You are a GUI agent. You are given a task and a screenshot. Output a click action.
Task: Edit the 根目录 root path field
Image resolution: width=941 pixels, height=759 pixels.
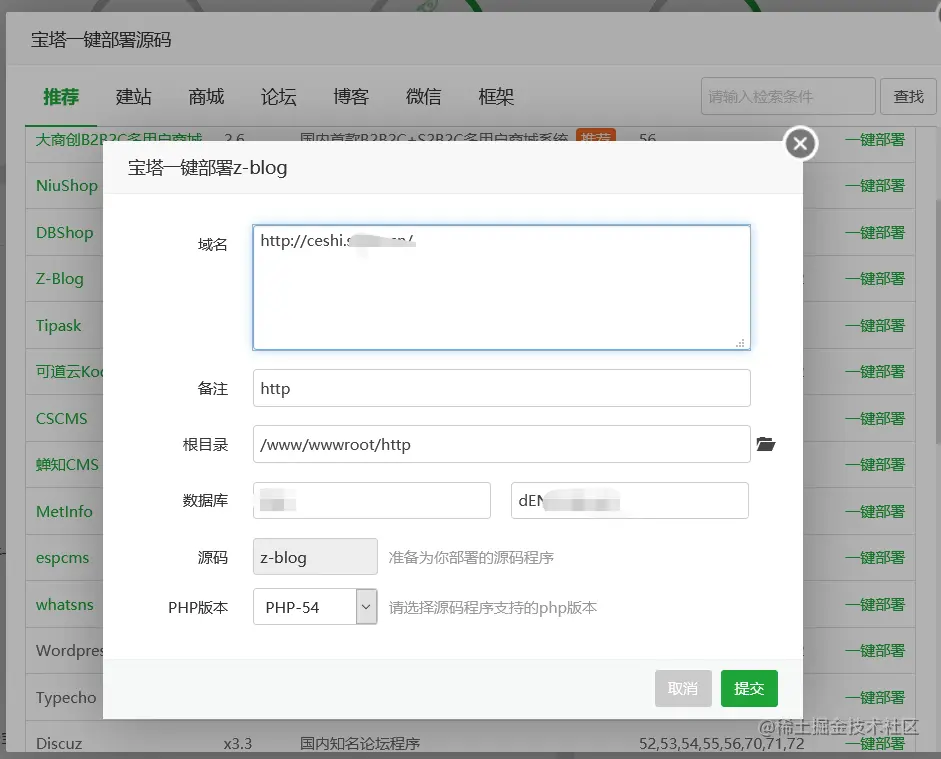pos(502,444)
